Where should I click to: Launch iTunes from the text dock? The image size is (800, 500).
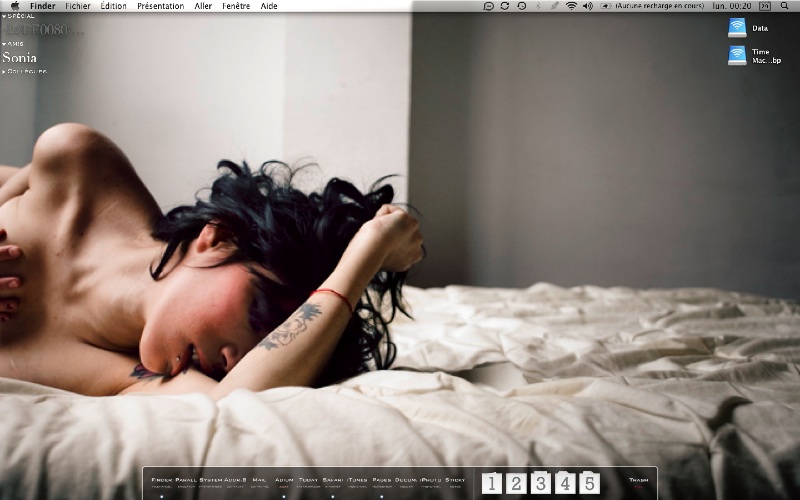coord(357,482)
